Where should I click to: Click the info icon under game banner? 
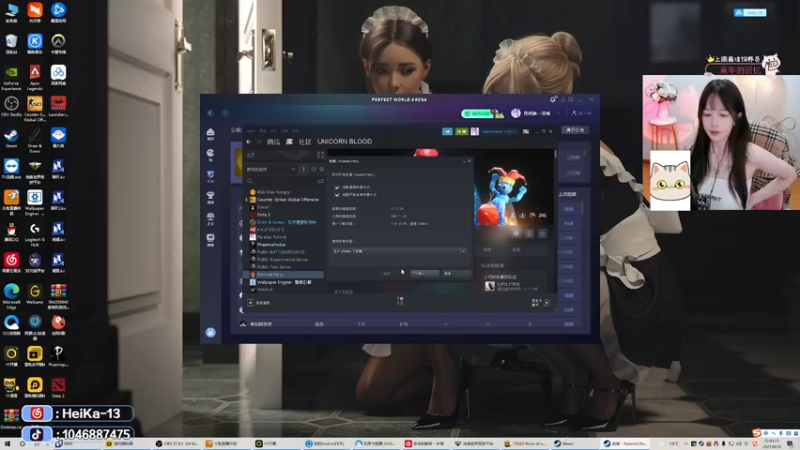tap(529, 233)
